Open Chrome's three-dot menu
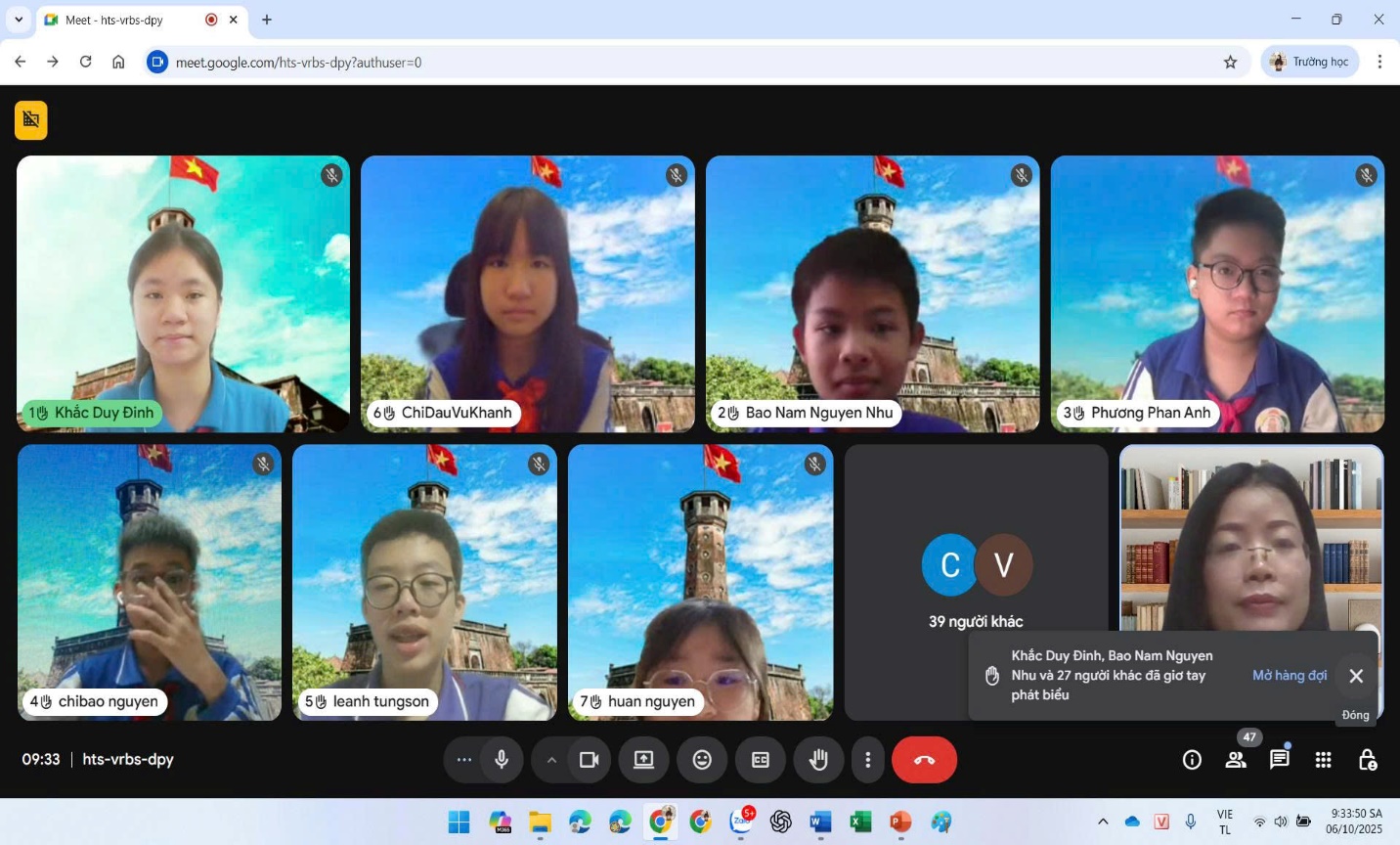This screenshot has height=845, width=1400. pyautogui.click(x=1379, y=63)
